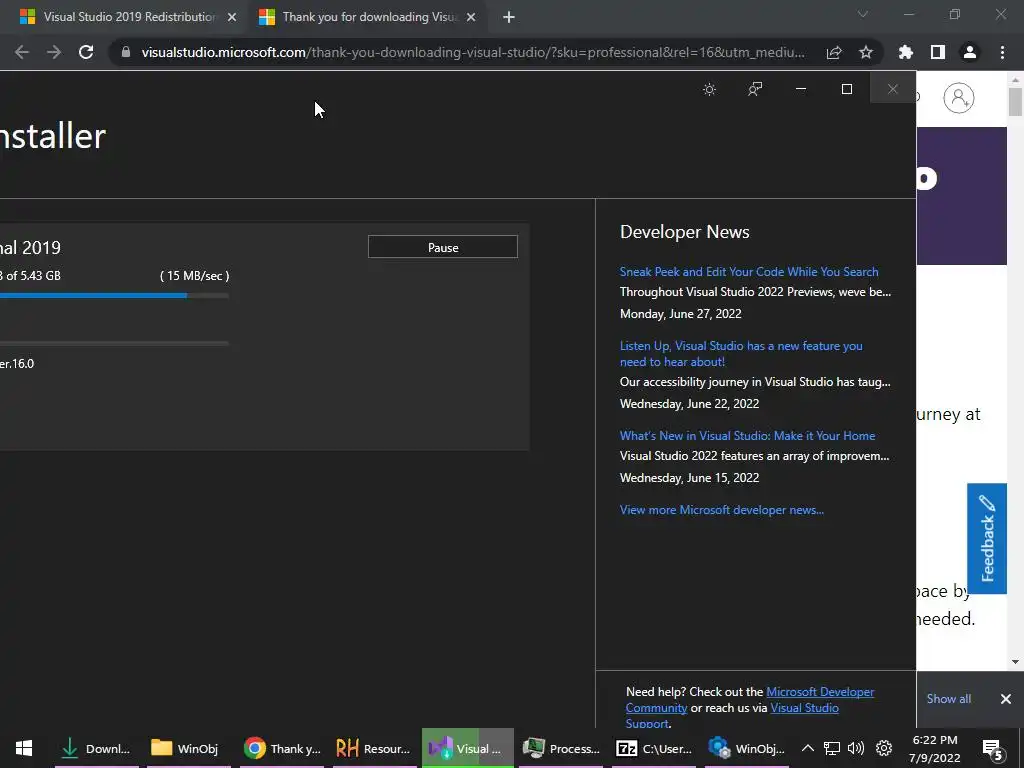The image size is (1024, 768).
Task: Close the Visual Studio 2019 Redistribution tab
Action: 232,18
